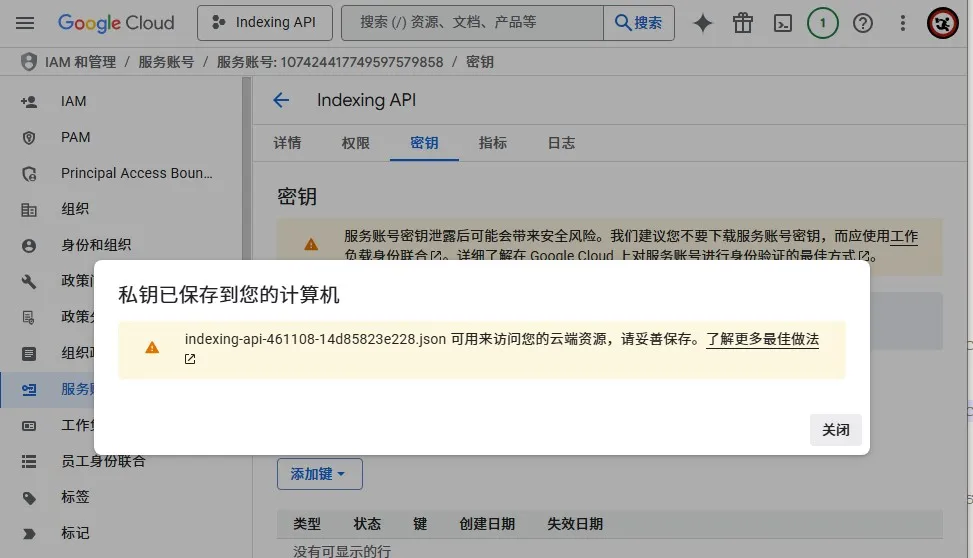Click the 密钥 breadcrumb item
This screenshot has height=558, width=973.
click(x=480, y=62)
